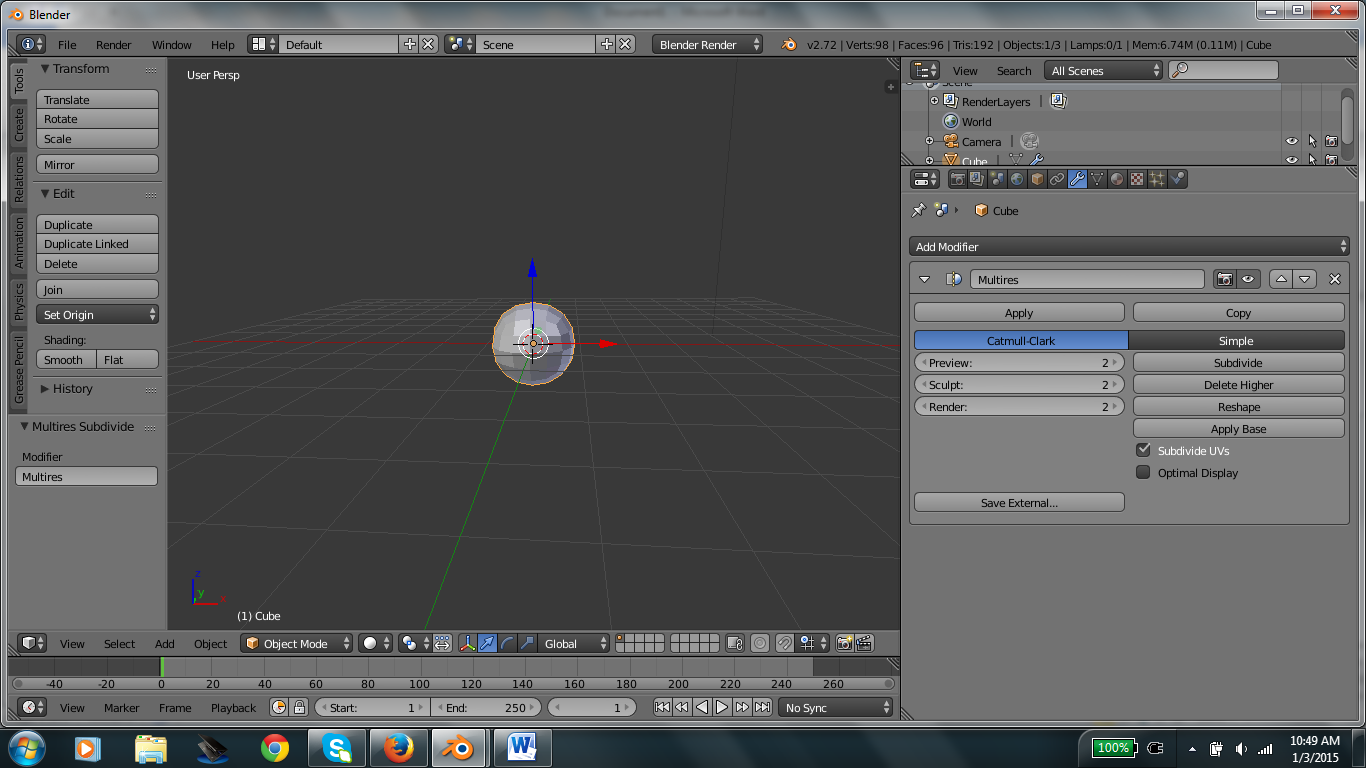The width and height of the screenshot is (1366, 768).
Task: Open the Material sphere properties icon
Action: point(1117,179)
